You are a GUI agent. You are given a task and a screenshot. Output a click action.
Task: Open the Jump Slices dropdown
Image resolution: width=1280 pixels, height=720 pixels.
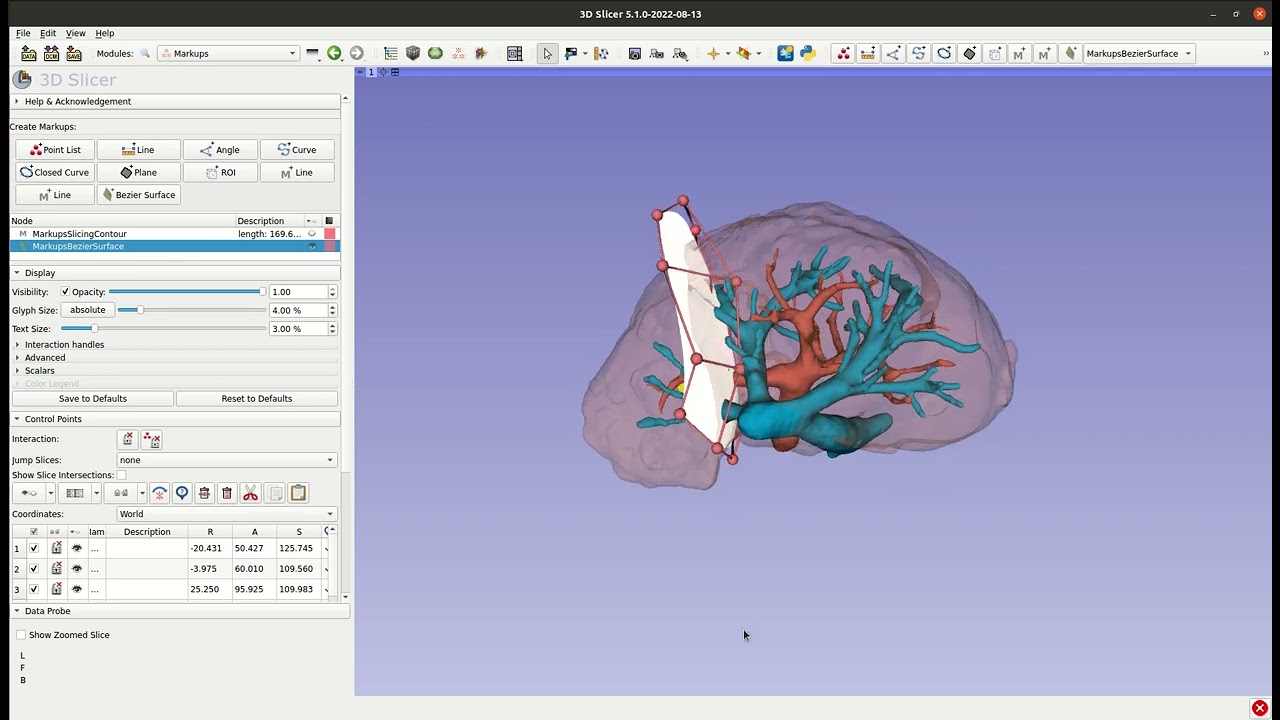[x=226, y=460]
